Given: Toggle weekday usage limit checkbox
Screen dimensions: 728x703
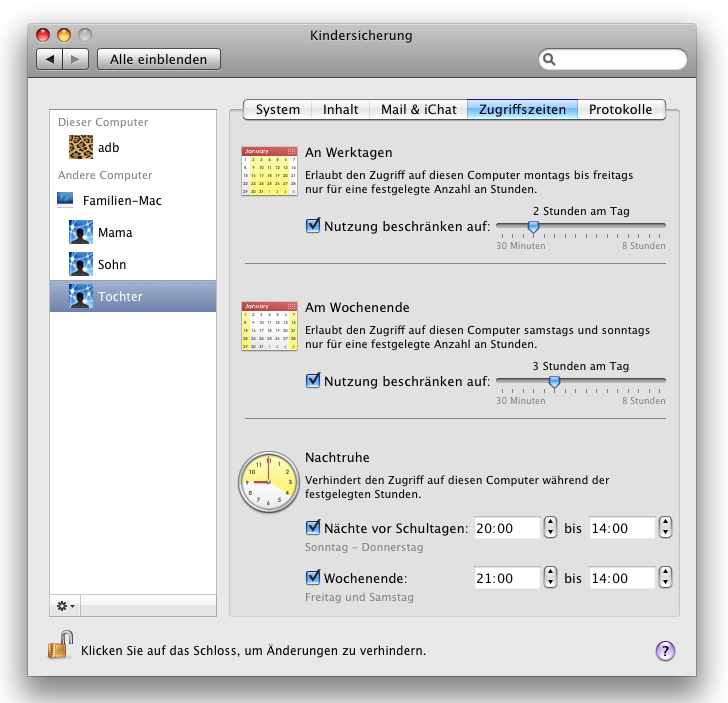Looking at the screenshot, I should pyautogui.click(x=313, y=226).
